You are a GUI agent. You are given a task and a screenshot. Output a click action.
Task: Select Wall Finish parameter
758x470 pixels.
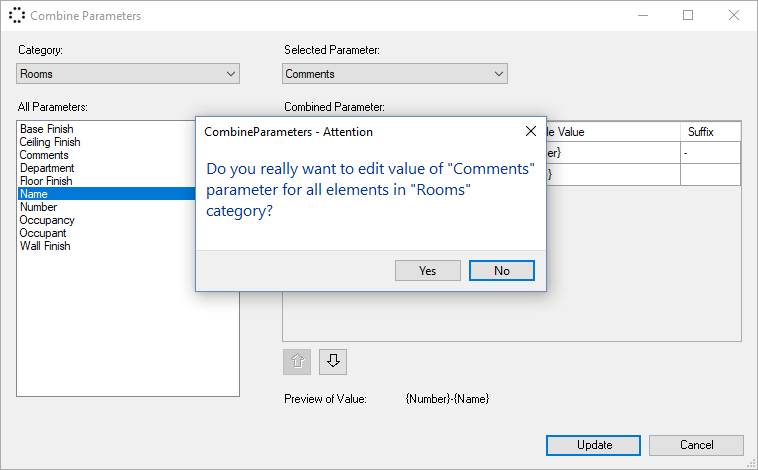pyautogui.click(x=45, y=246)
